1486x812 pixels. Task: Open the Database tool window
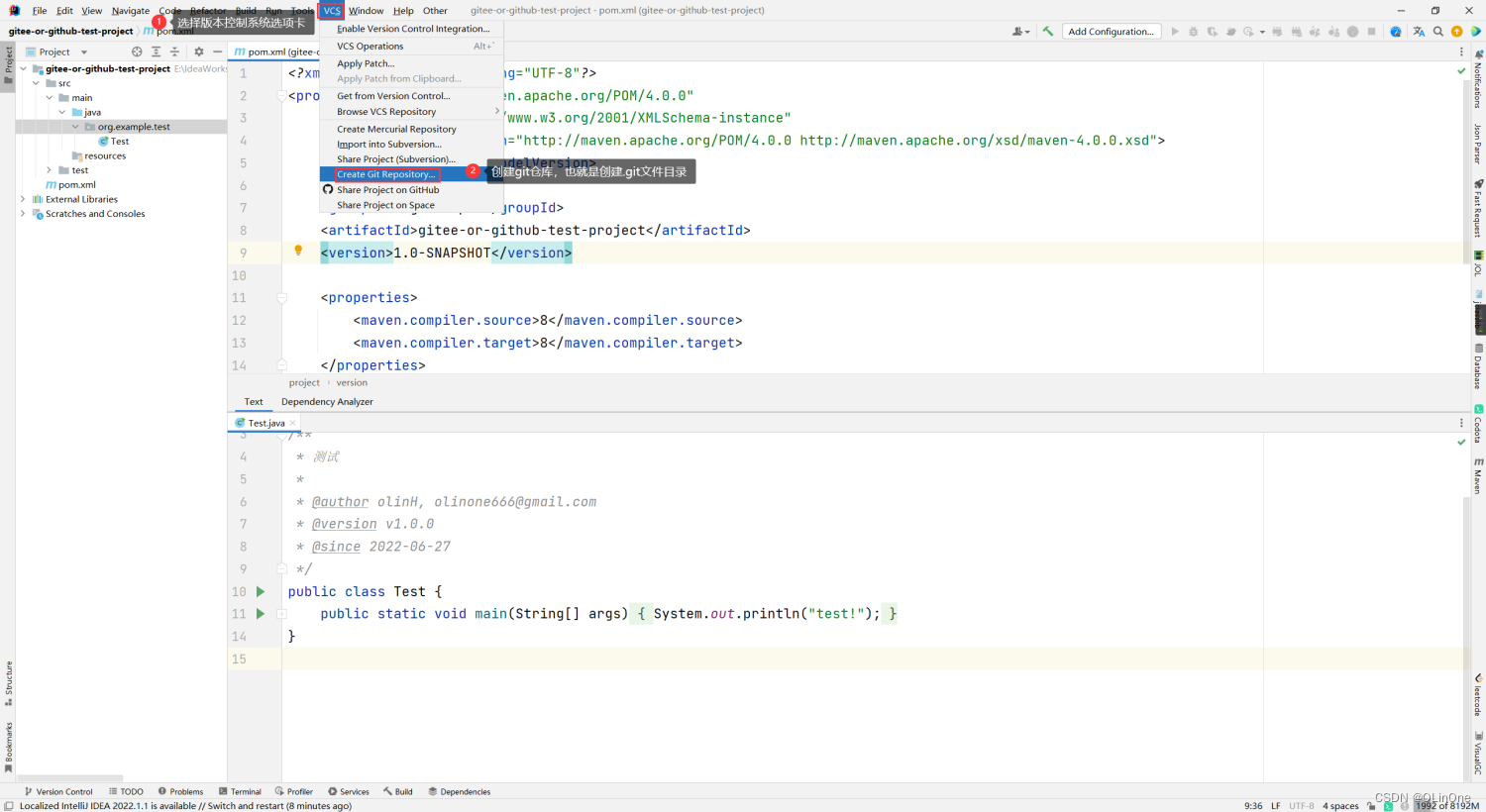click(x=1478, y=366)
